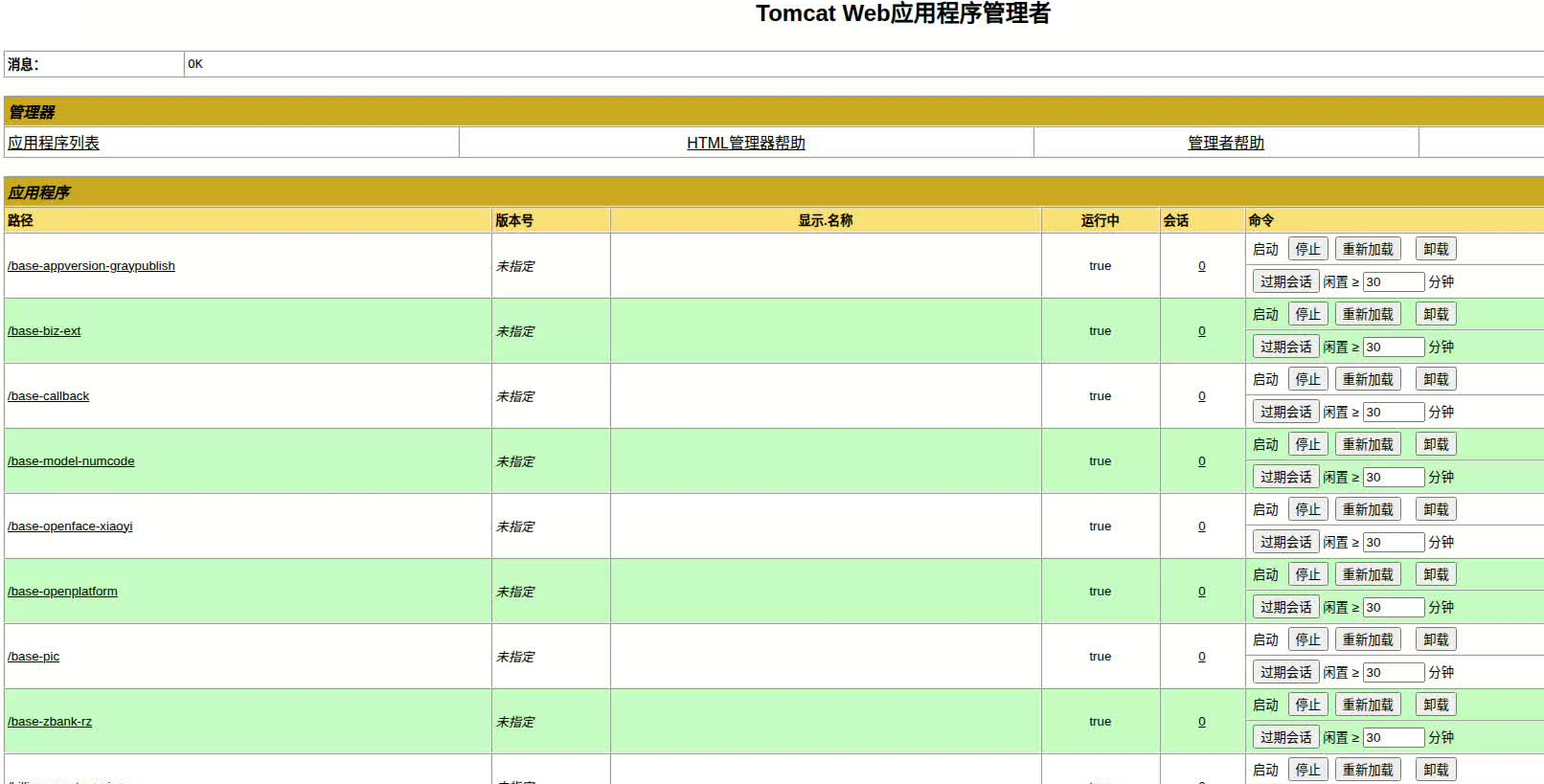The width and height of the screenshot is (1544, 784).
Task: Click 卸载 in the /base-model-numcode row
Action: tap(1436, 444)
